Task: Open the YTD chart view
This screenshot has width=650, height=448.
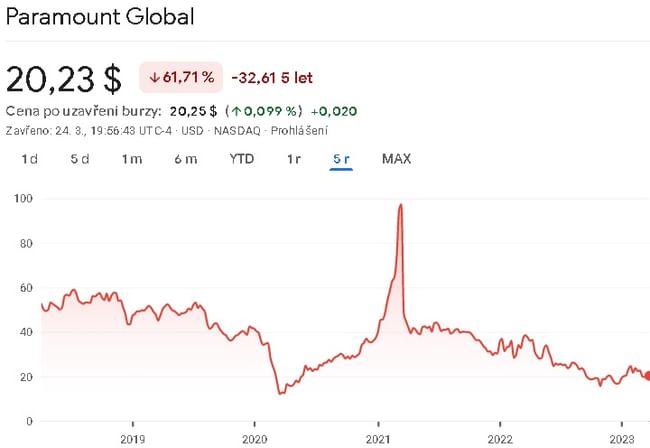Action: (x=241, y=159)
